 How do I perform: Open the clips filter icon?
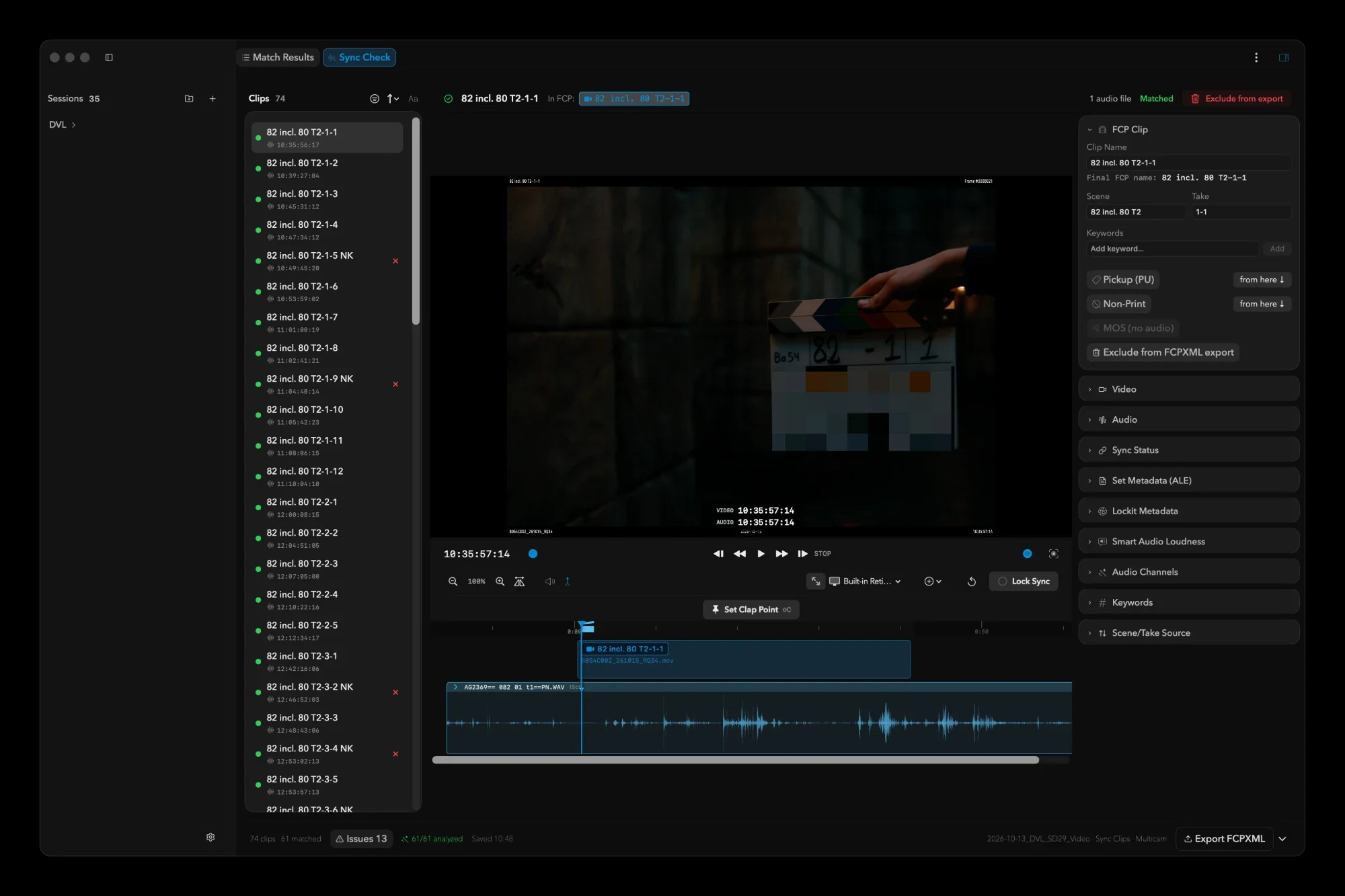pos(375,99)
